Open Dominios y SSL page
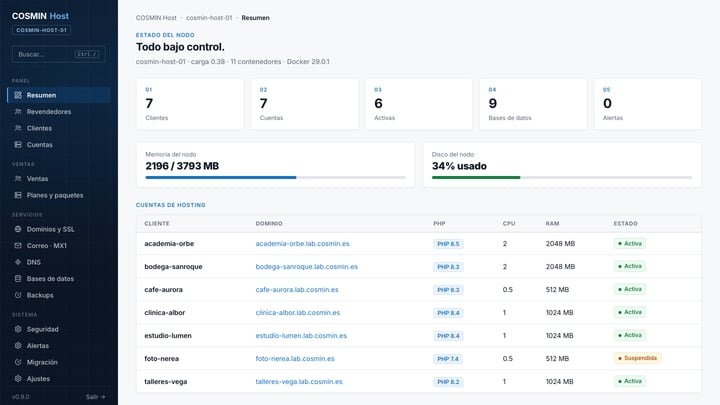This screenshot has width=720, height=405. pyautogui.click(x=59, y=229)
